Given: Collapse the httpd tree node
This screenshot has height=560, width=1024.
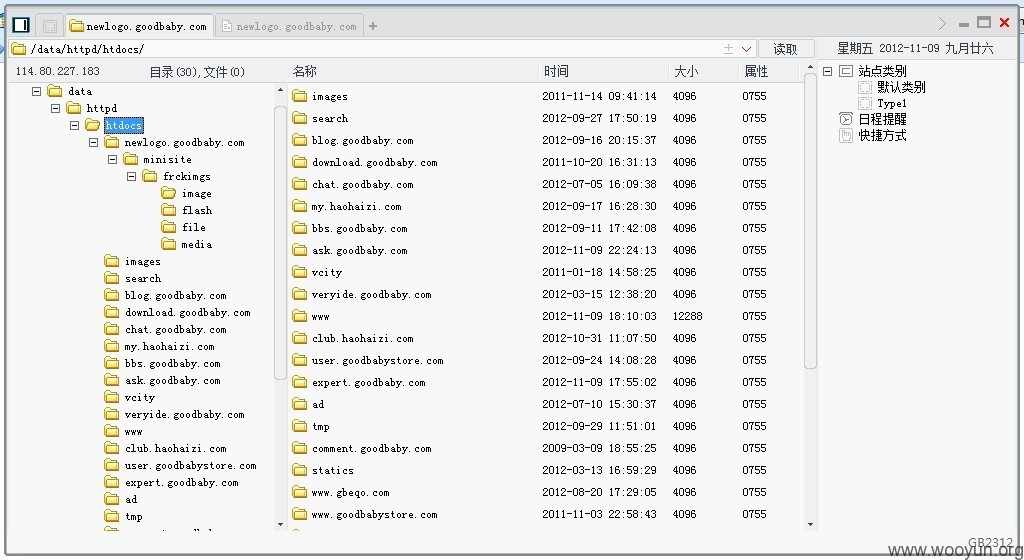Looking at the screenshot, I should click(x=56, y=108).
